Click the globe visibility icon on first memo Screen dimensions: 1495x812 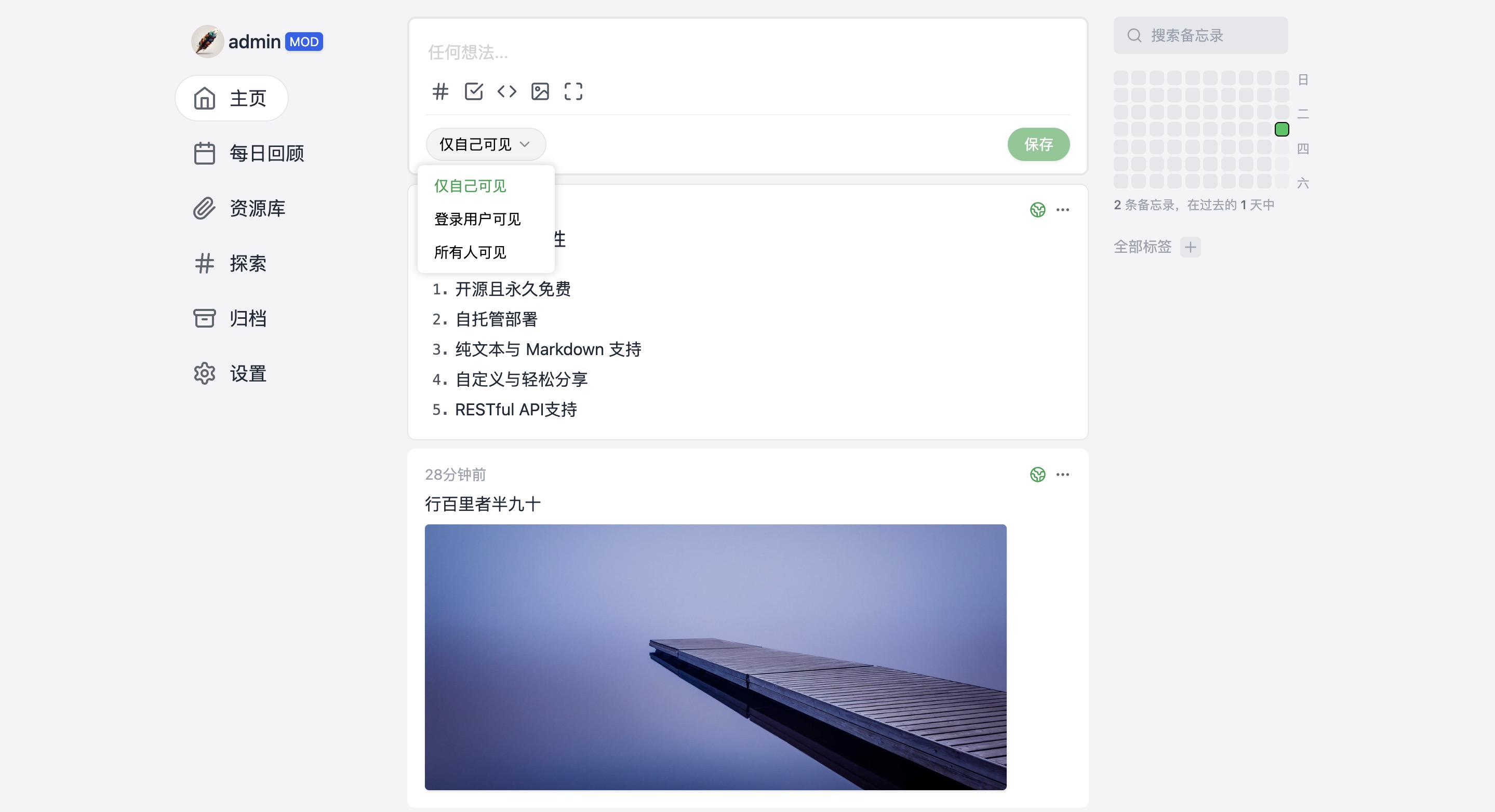(1038, 209)
